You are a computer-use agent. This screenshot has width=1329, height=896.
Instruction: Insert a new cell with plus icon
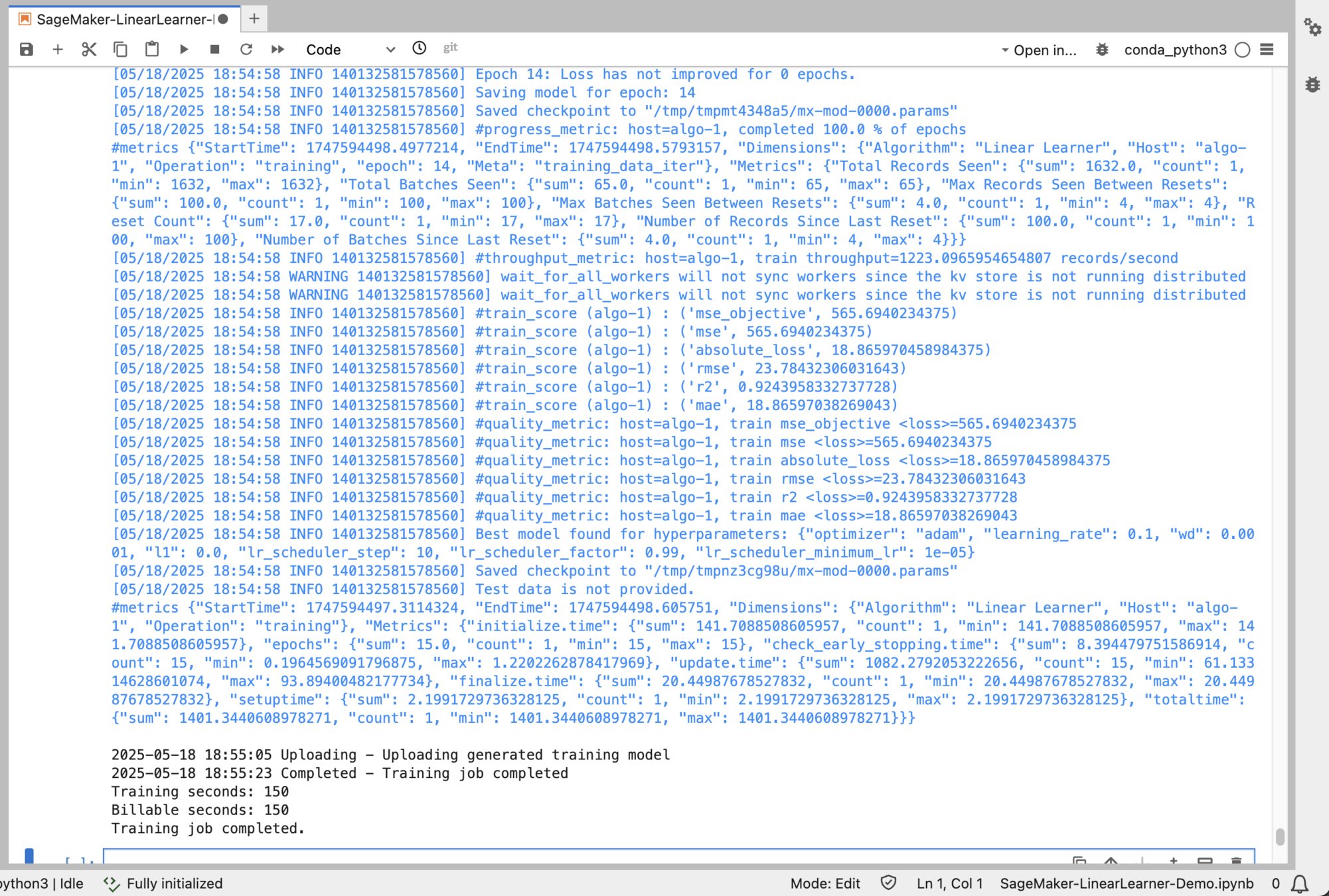(58, 50)
